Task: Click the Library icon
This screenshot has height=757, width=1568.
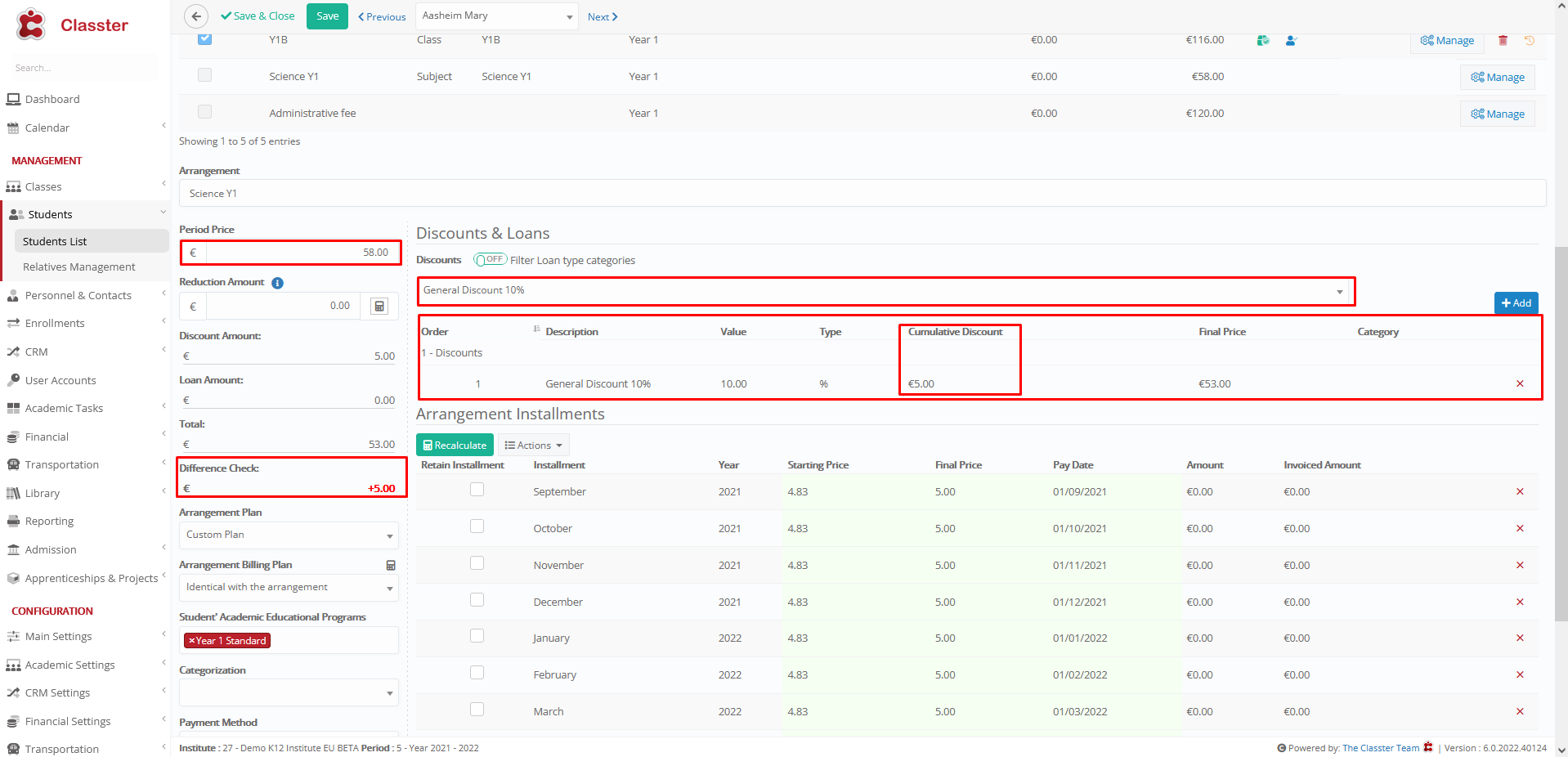Action: (13, 493)
